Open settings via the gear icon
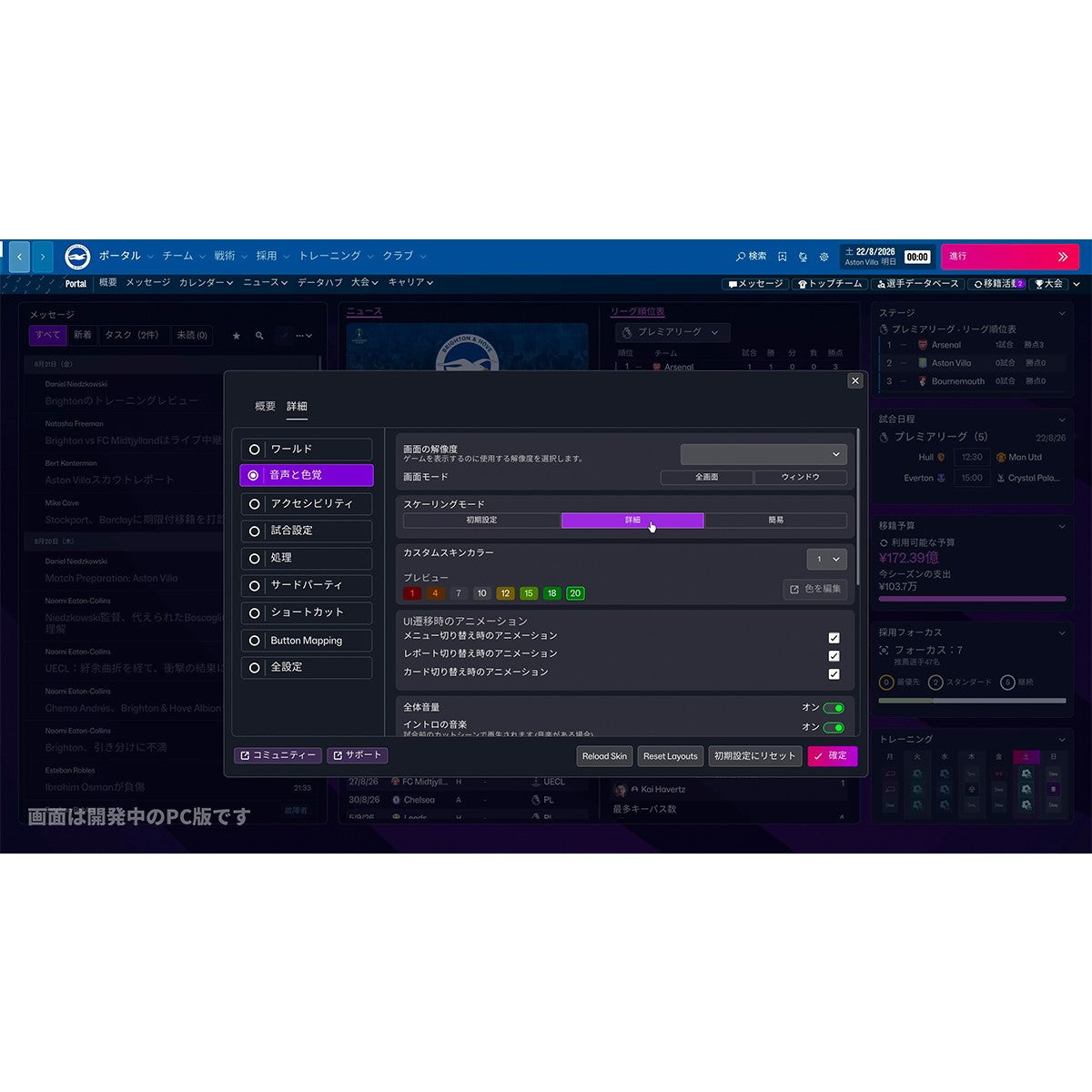1092x1092 pixels. (x=824, y=257)
